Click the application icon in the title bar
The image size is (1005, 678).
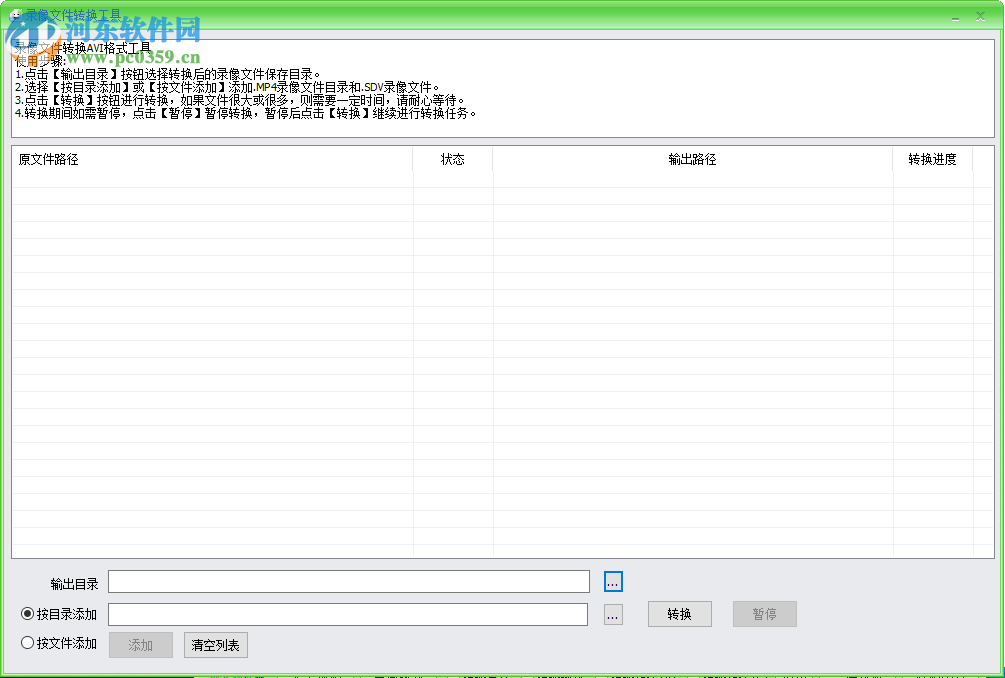[14, 16]
